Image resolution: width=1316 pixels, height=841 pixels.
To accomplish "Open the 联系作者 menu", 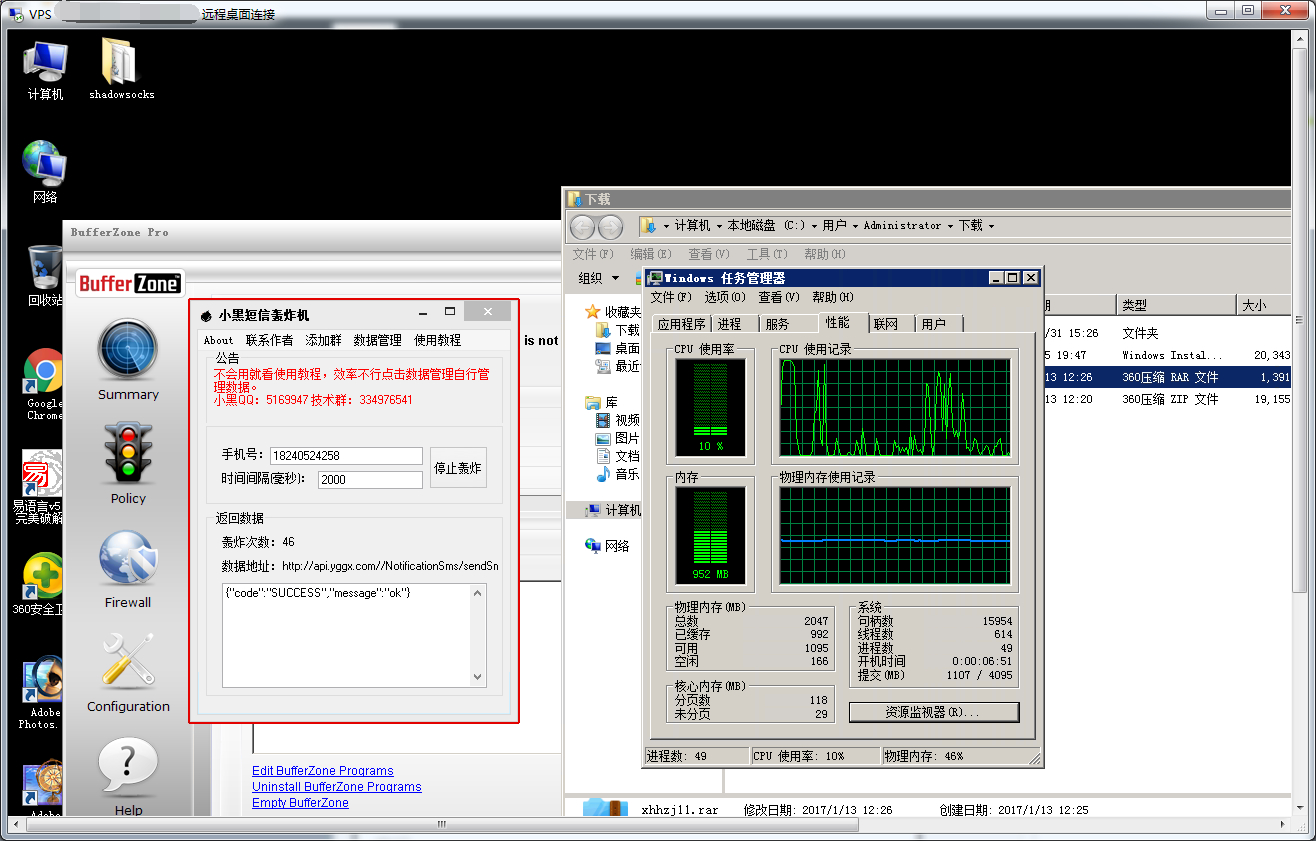I will tap(270, 340).
